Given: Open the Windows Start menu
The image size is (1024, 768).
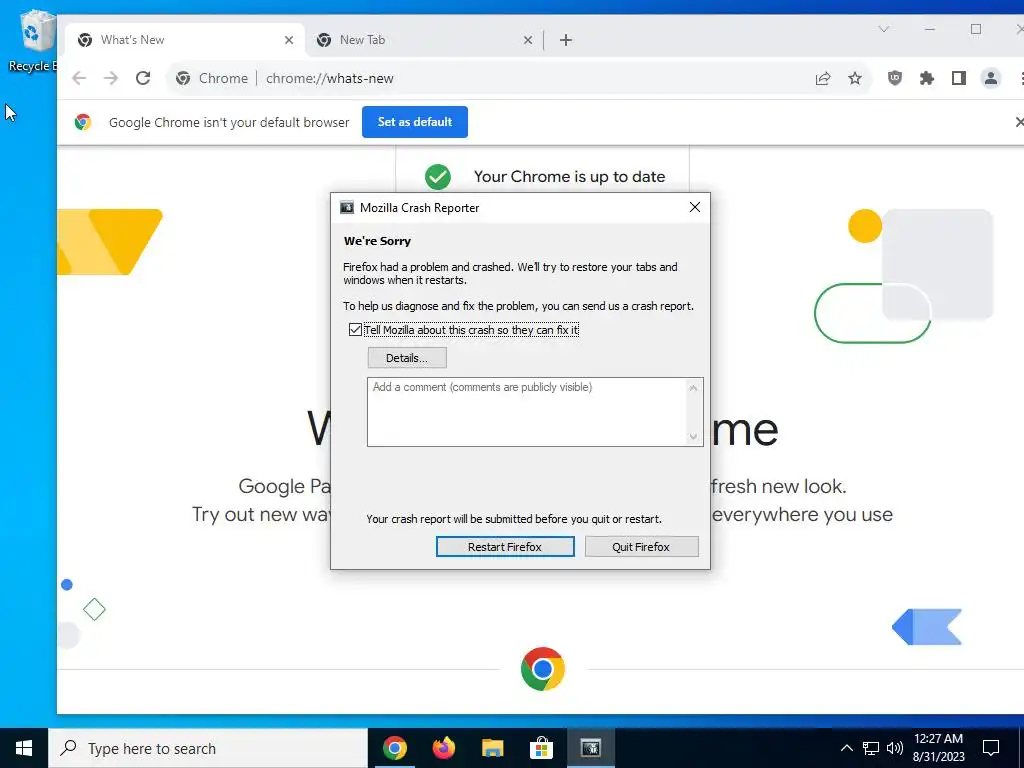Looking at the screenshot, I should coord(24,748).
